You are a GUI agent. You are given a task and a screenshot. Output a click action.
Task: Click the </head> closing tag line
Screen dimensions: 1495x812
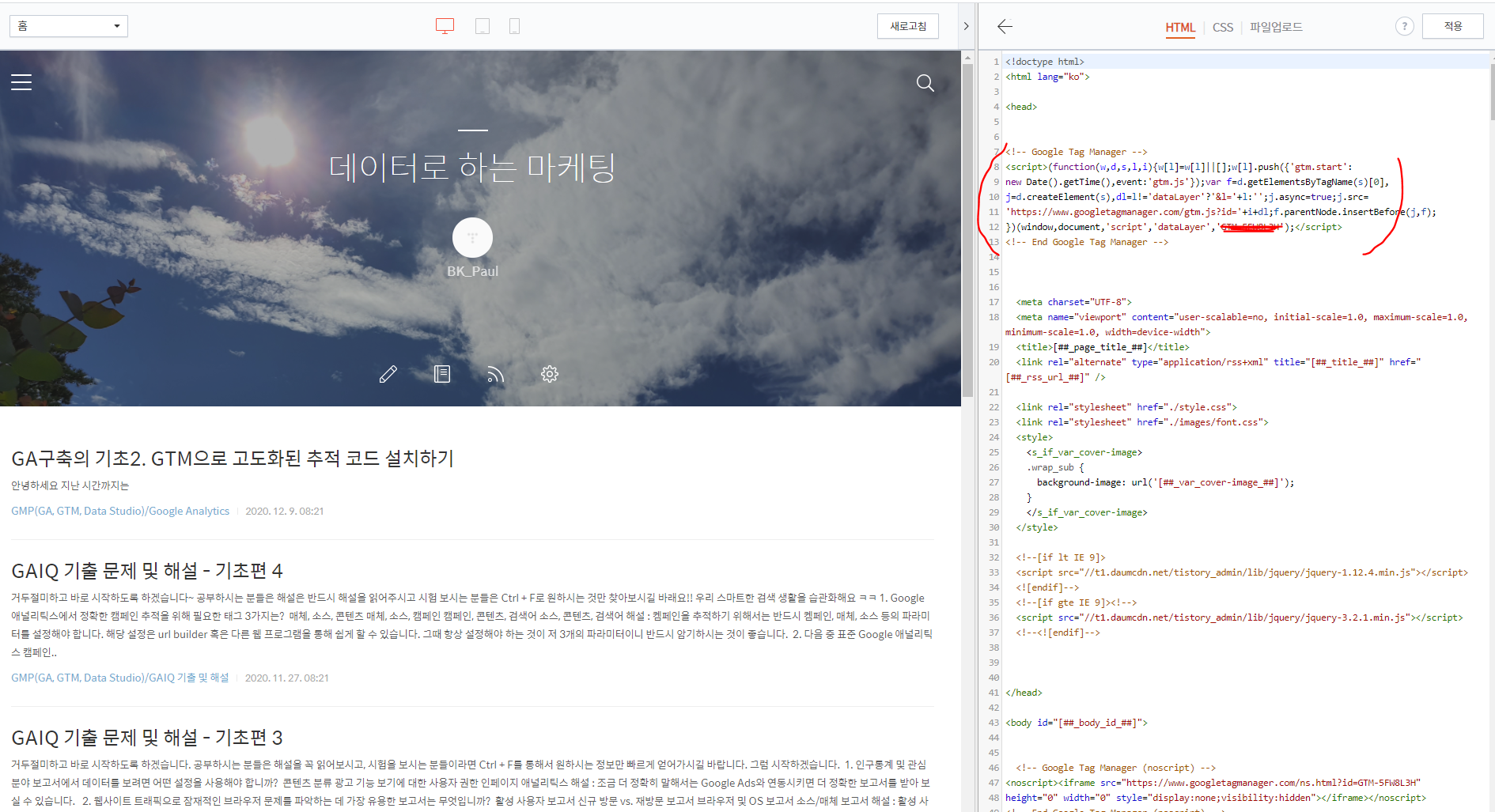click(x=1024, y=693)
